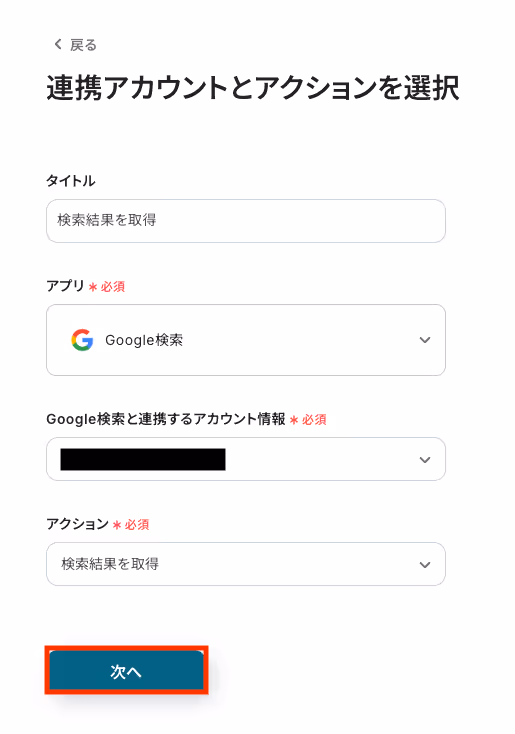This screenshot has height=734, width=515.
Task: Click the タイトル field label
Action: coord(71,181)
